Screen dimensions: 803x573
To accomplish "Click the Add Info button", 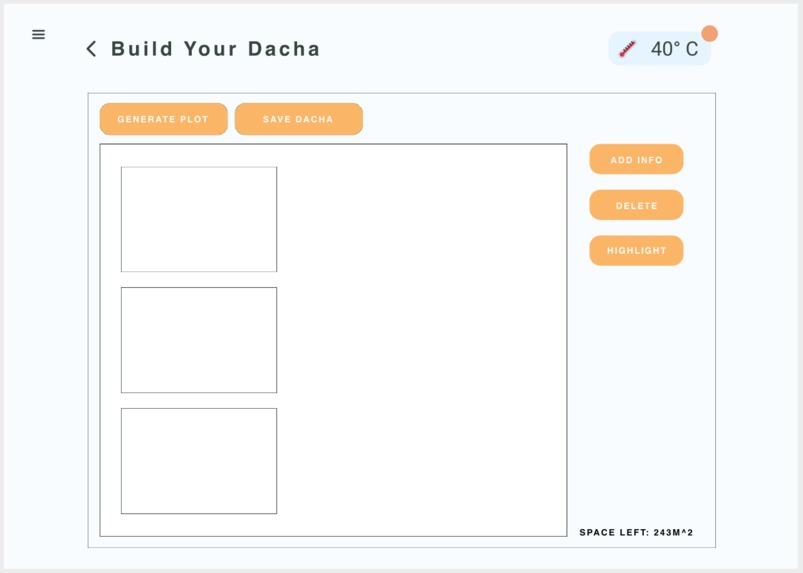I will (x=636, y=159).
